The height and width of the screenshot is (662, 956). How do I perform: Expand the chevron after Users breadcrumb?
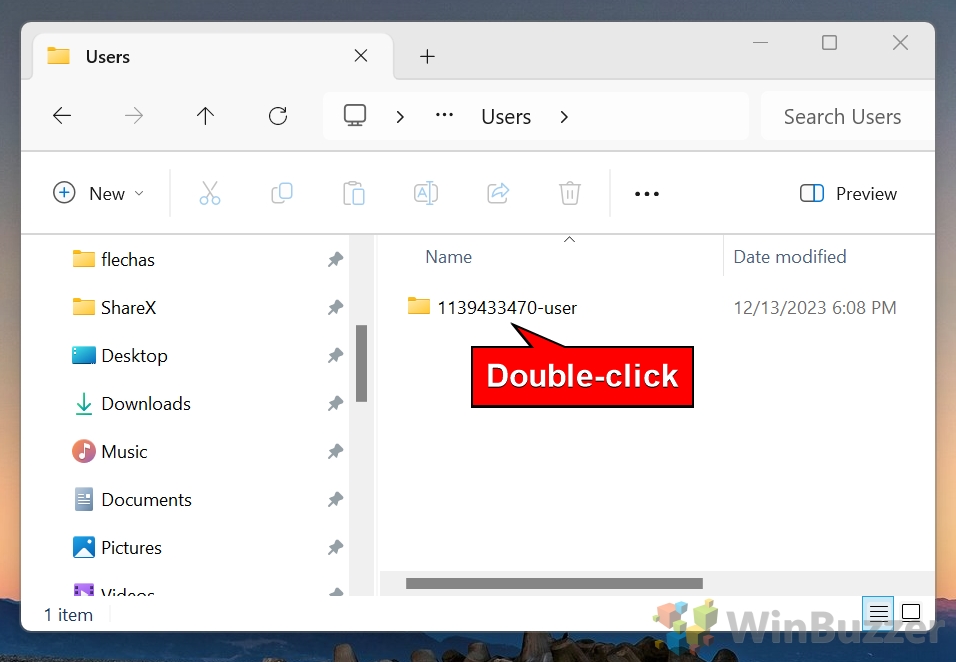tap(564, 116)
